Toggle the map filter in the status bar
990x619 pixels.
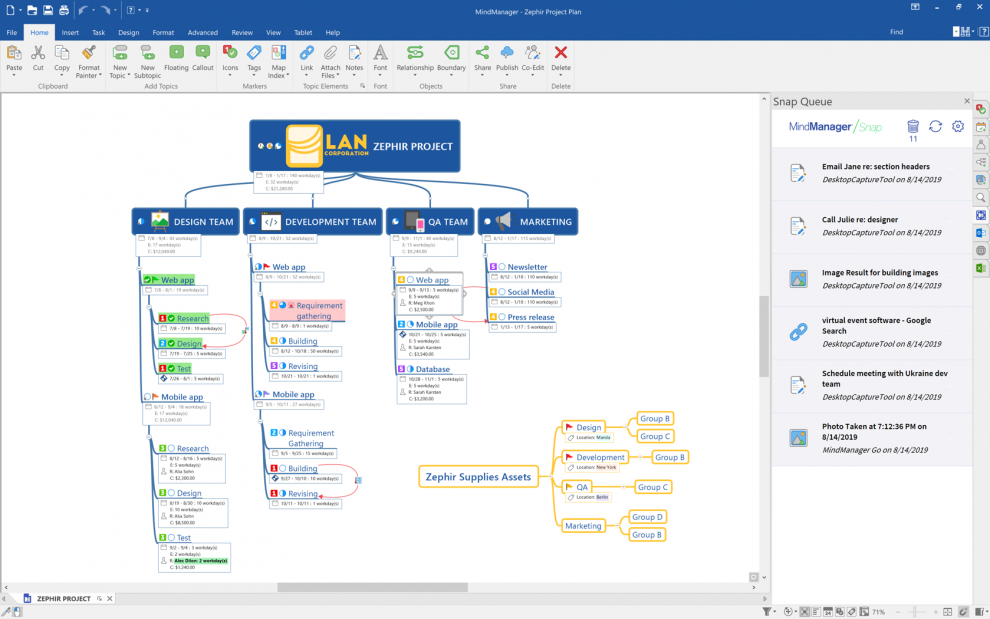coord(766,611)
